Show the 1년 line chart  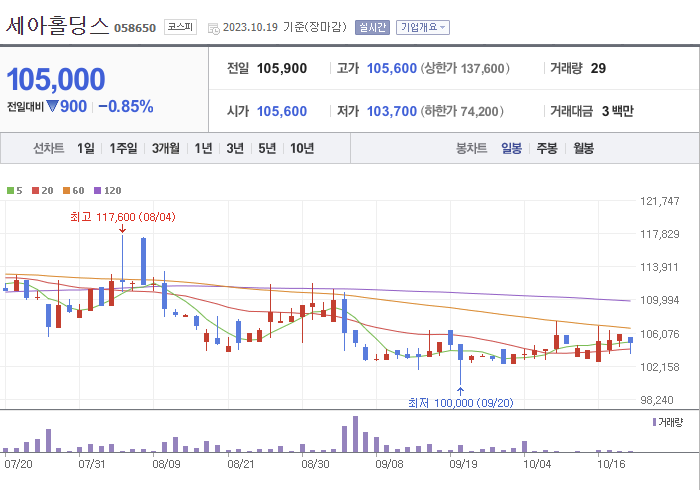click(203, 148)
